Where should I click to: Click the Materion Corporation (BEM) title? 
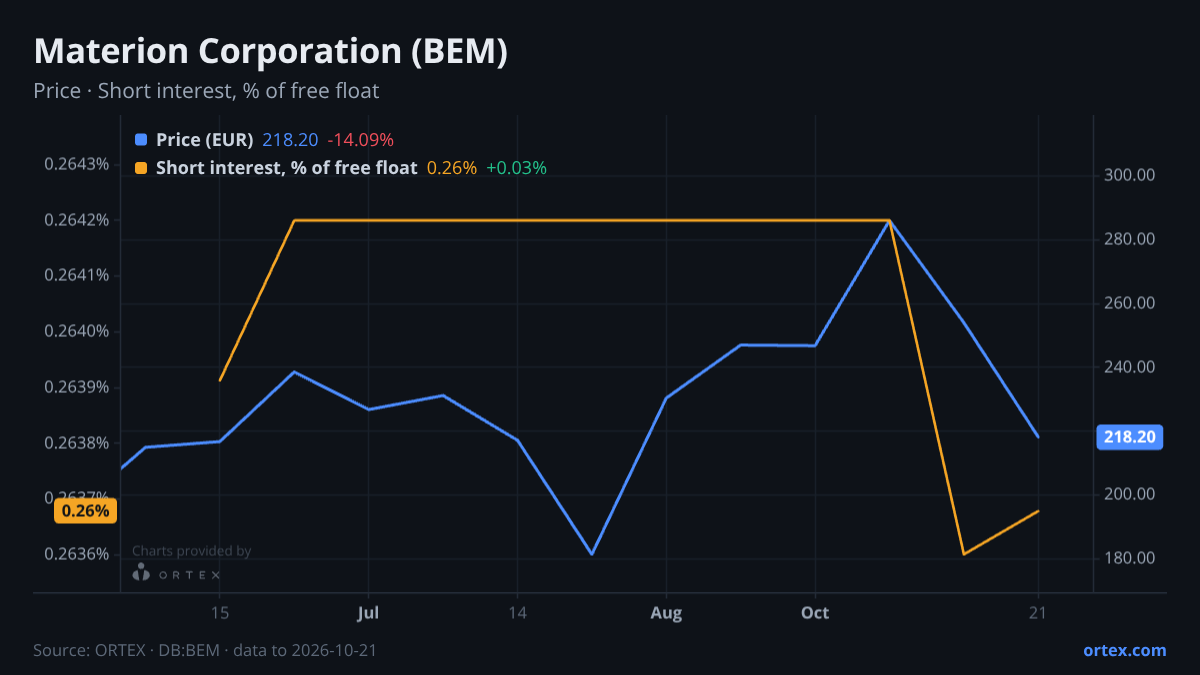(x=271, y=52)
